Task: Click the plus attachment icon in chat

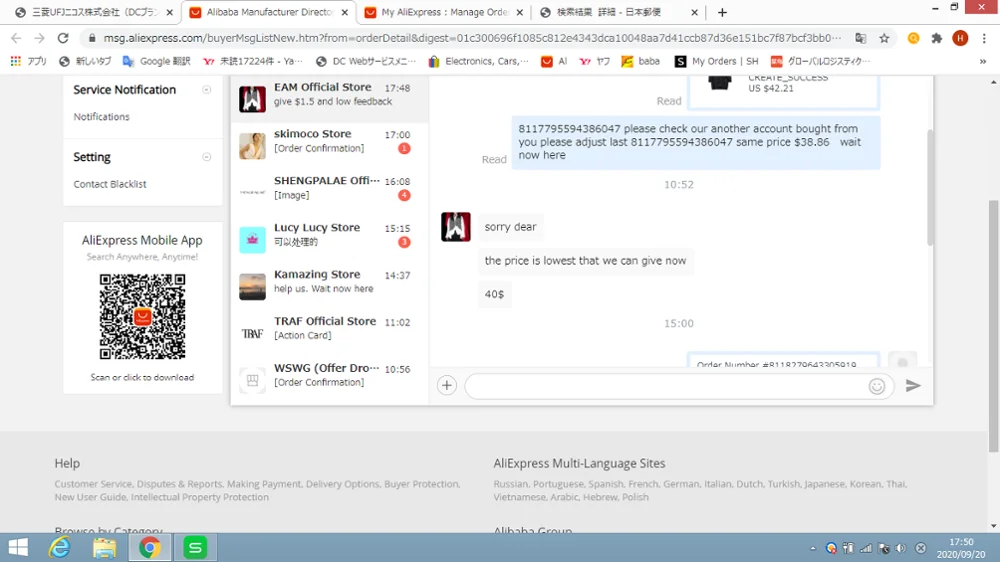Action: pyautogui.click(x=446, y=385)
